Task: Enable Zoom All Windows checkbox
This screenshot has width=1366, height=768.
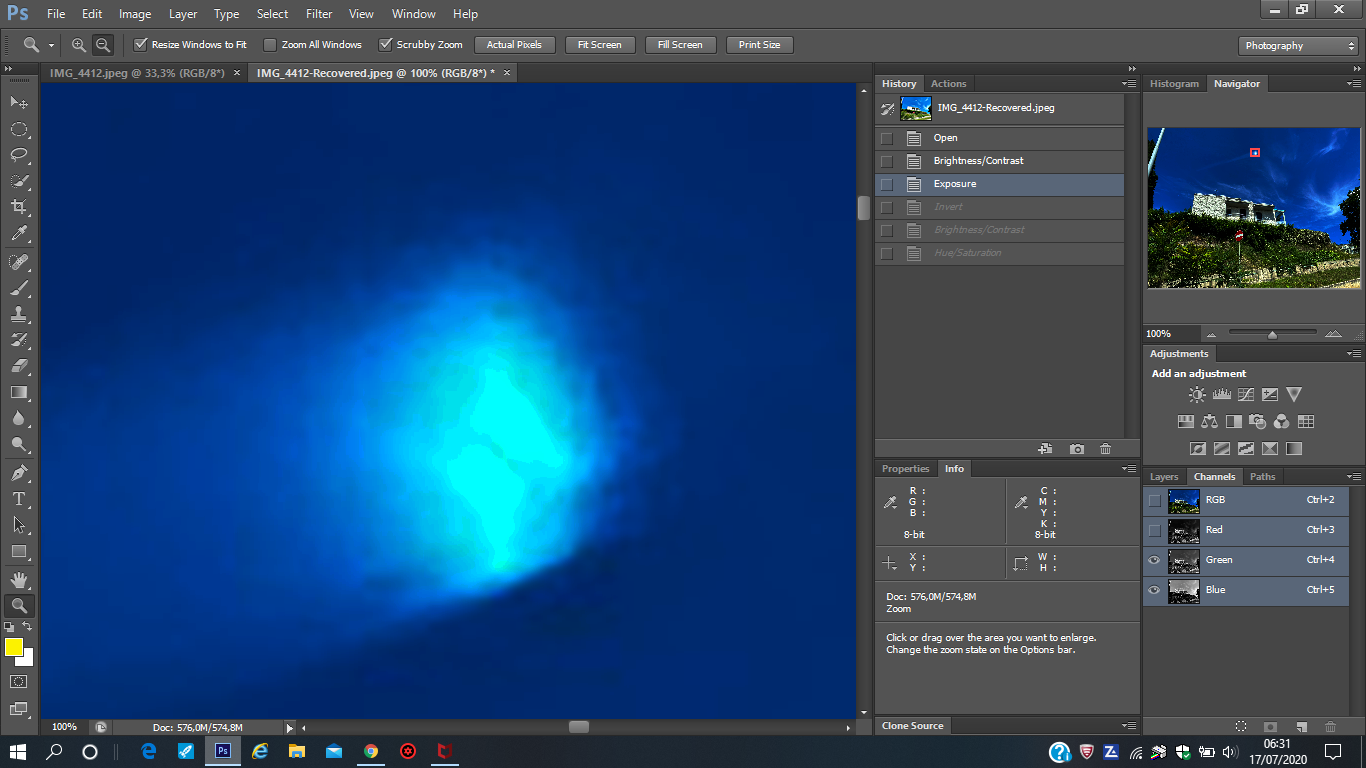Action: coord(270,45)
